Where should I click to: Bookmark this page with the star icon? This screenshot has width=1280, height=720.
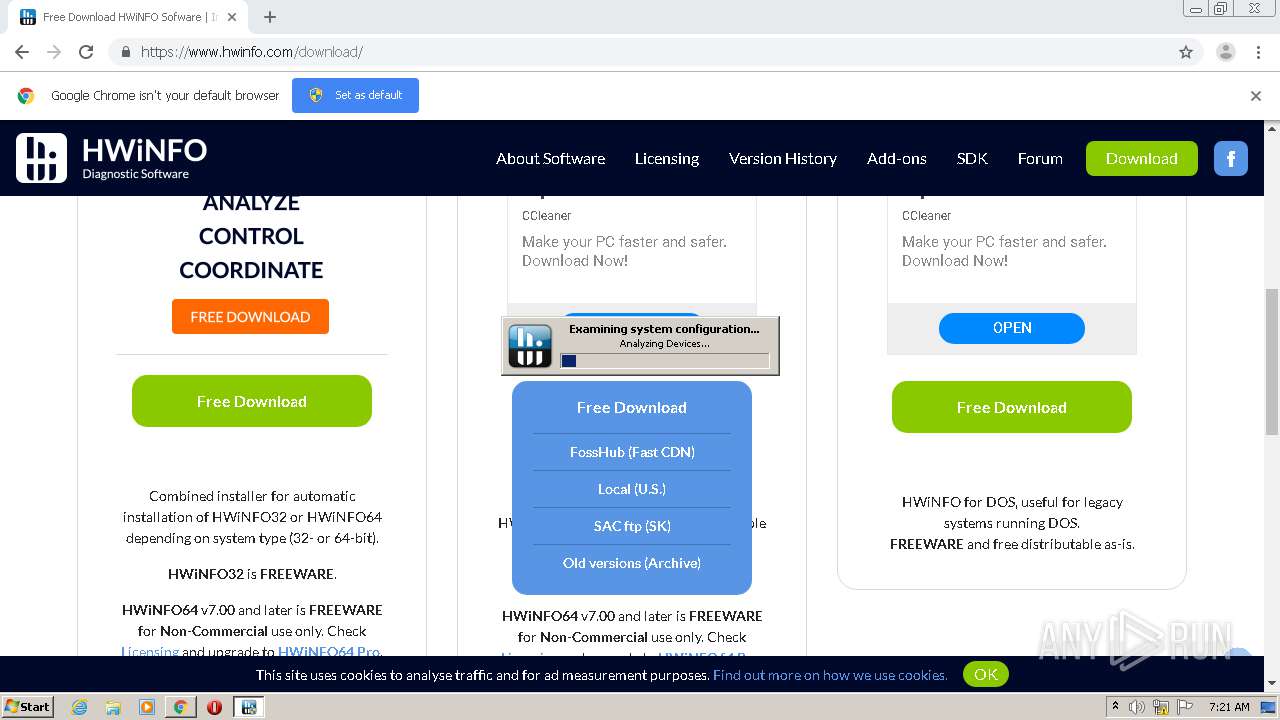[1186, 52]
